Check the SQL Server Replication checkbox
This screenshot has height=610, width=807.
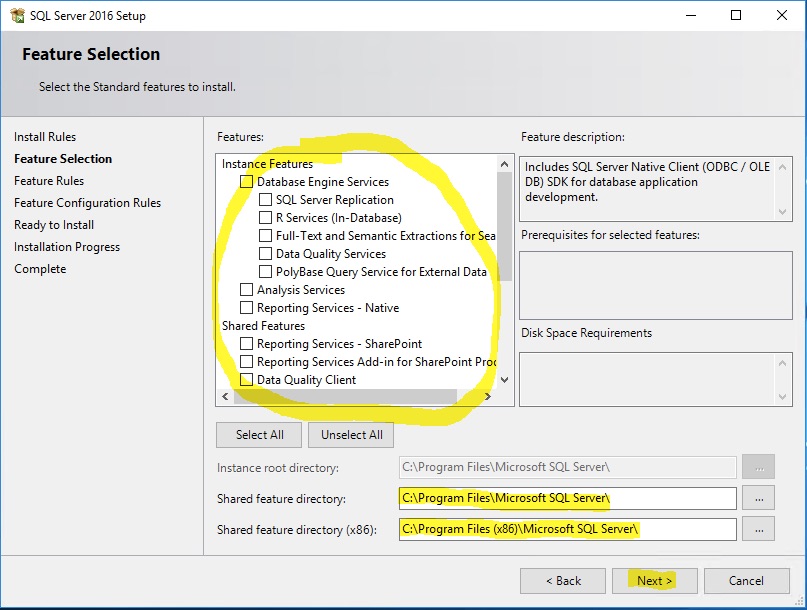point(265,199)
